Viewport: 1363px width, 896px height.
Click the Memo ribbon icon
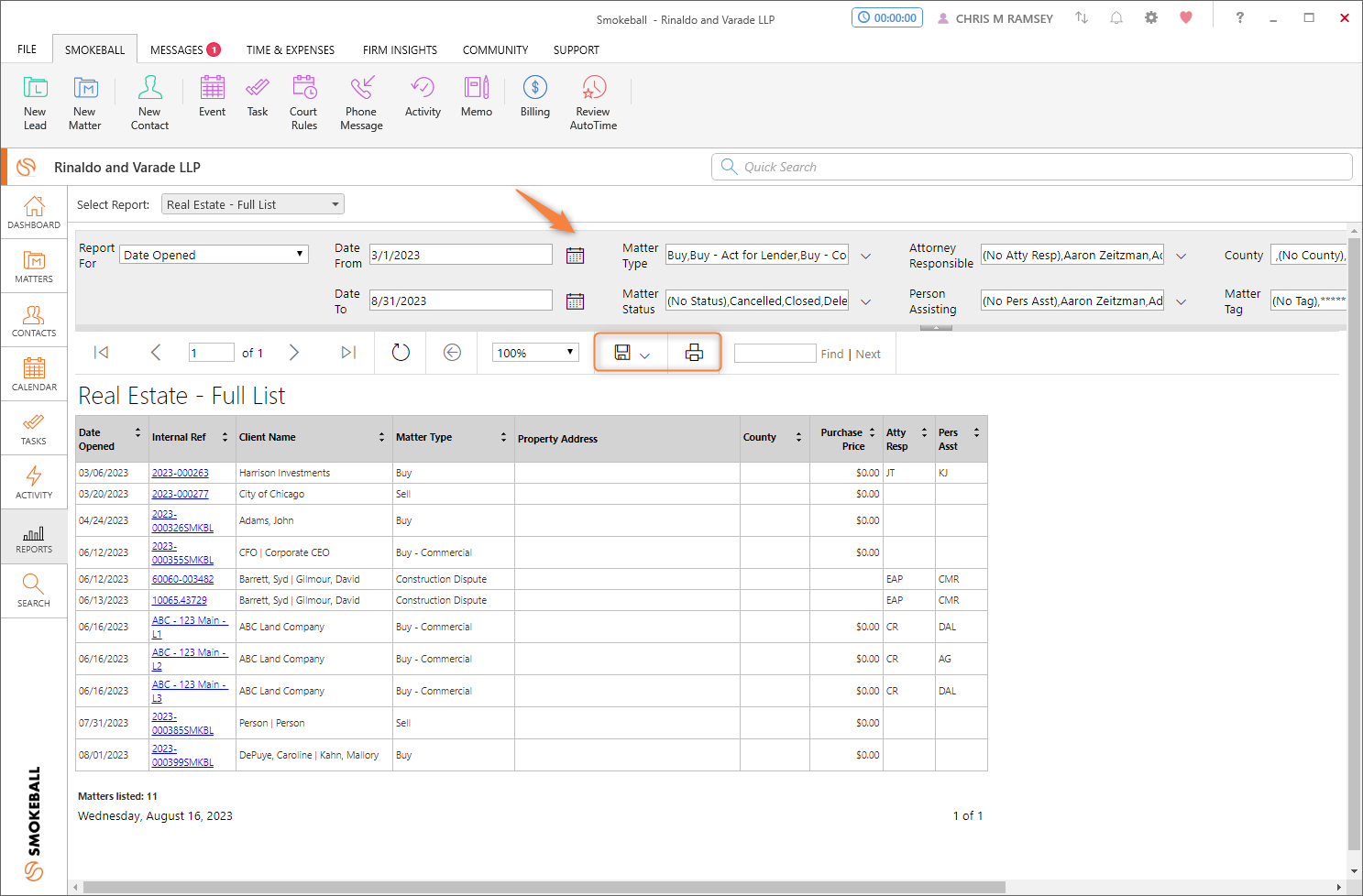point(477,96)
